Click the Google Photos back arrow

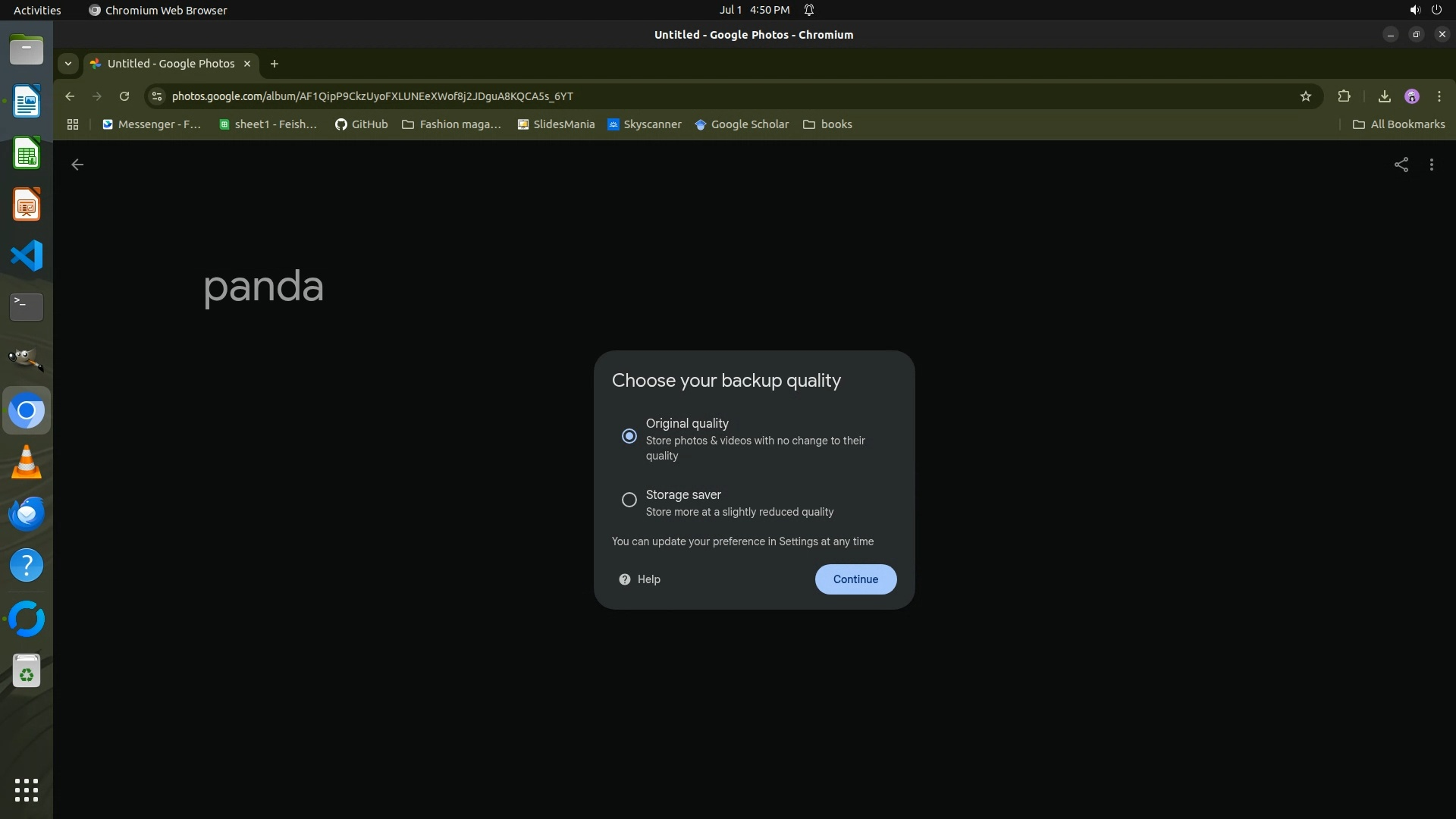click(77, 165)
